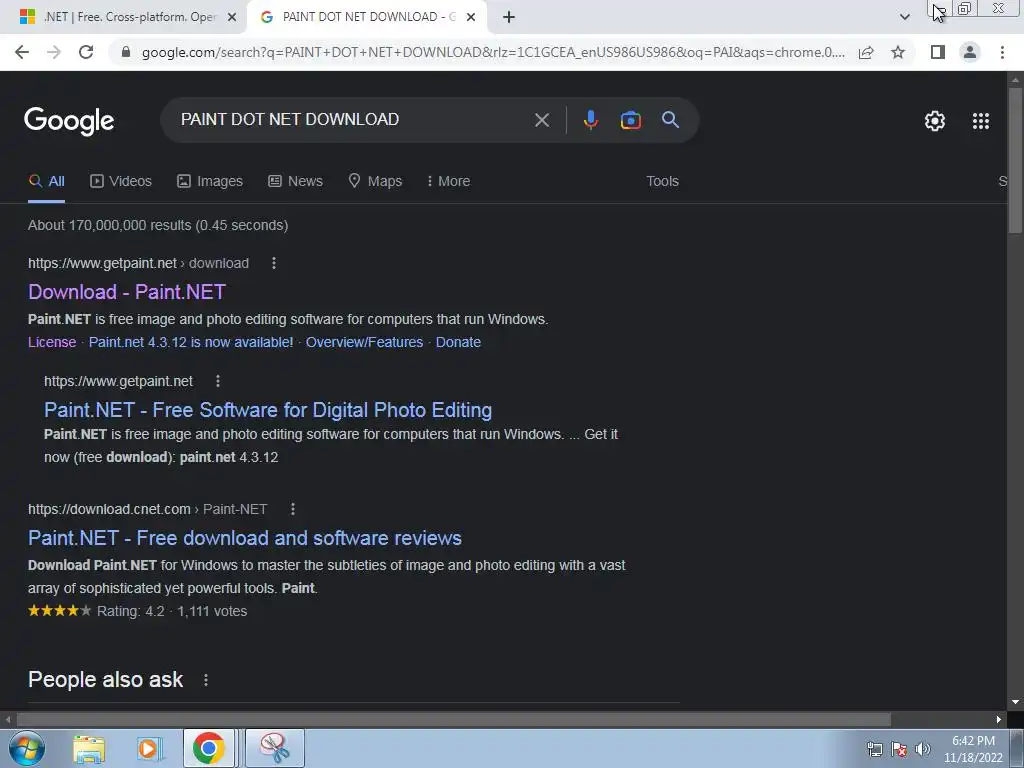Viewport: 1024px width, 768px height.
Task: Close the PAINT DOT NET DOWNLOAD tab
Action: [471, 18]
